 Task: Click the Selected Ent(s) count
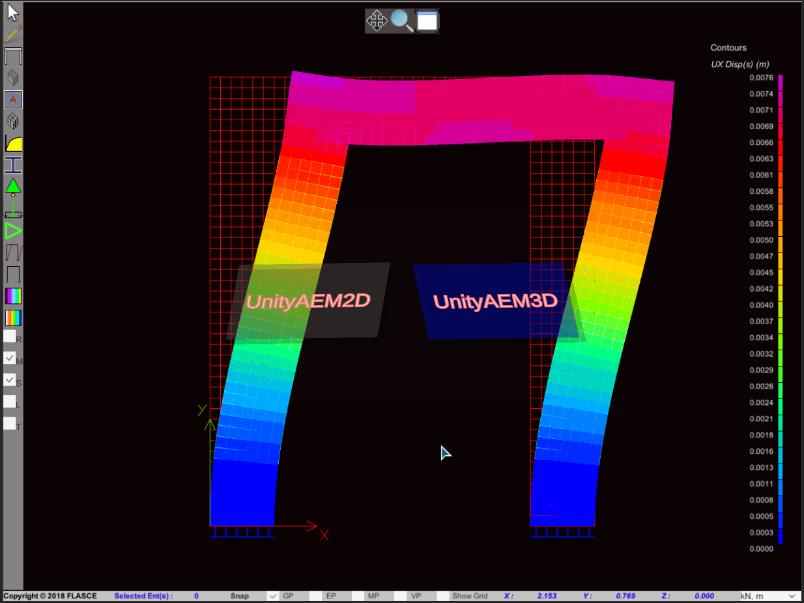coord(198,595)
